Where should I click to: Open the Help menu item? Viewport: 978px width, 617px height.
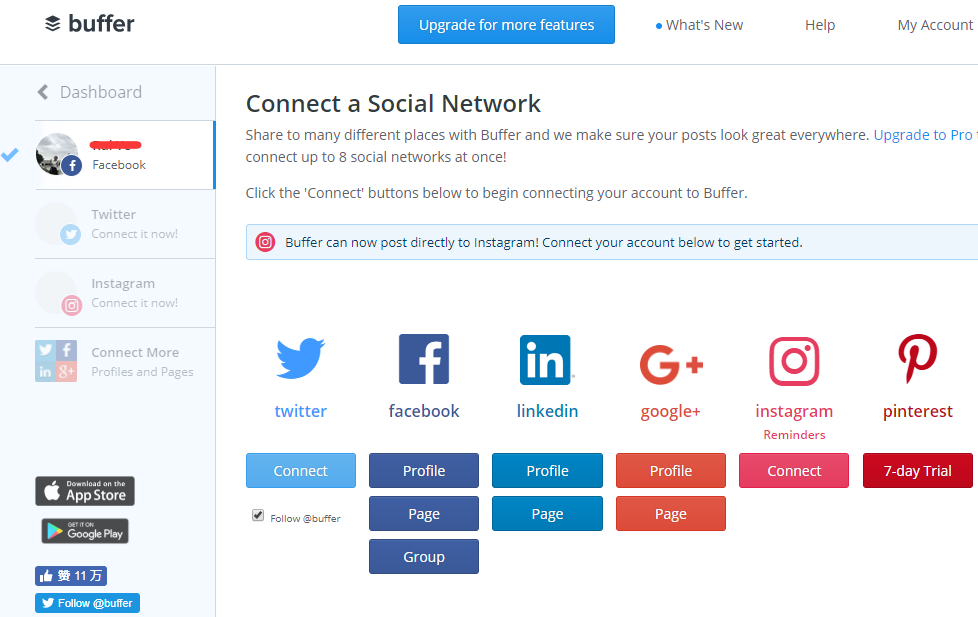click(820, 25)
